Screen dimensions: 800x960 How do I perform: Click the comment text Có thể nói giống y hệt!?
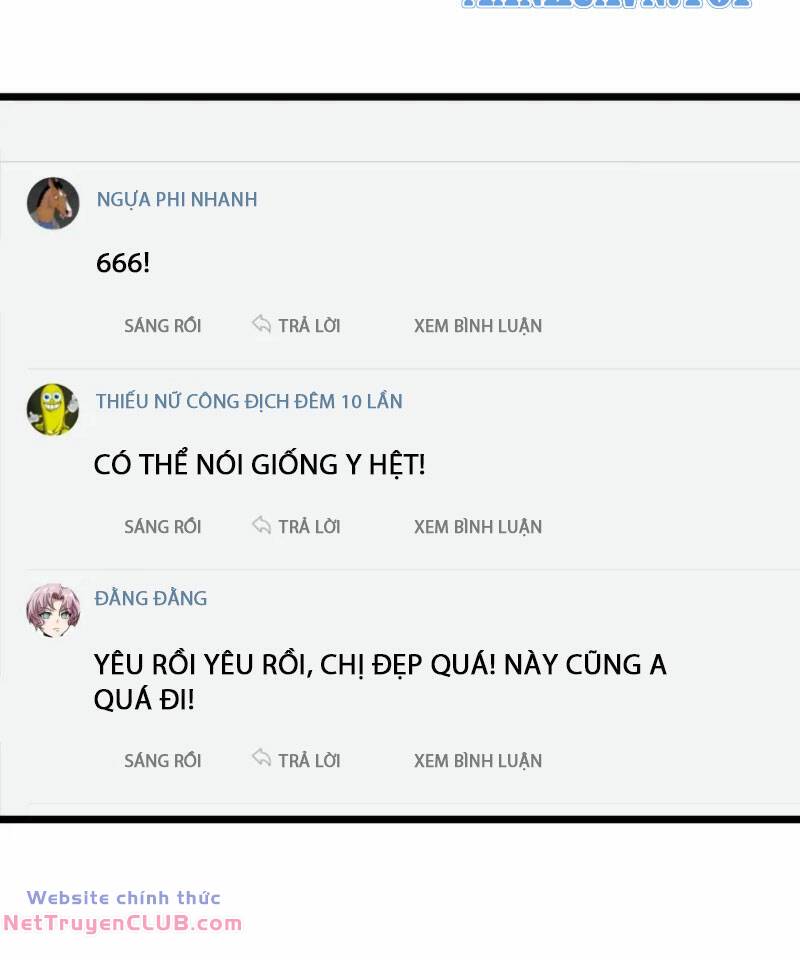[x=260, y=464]
